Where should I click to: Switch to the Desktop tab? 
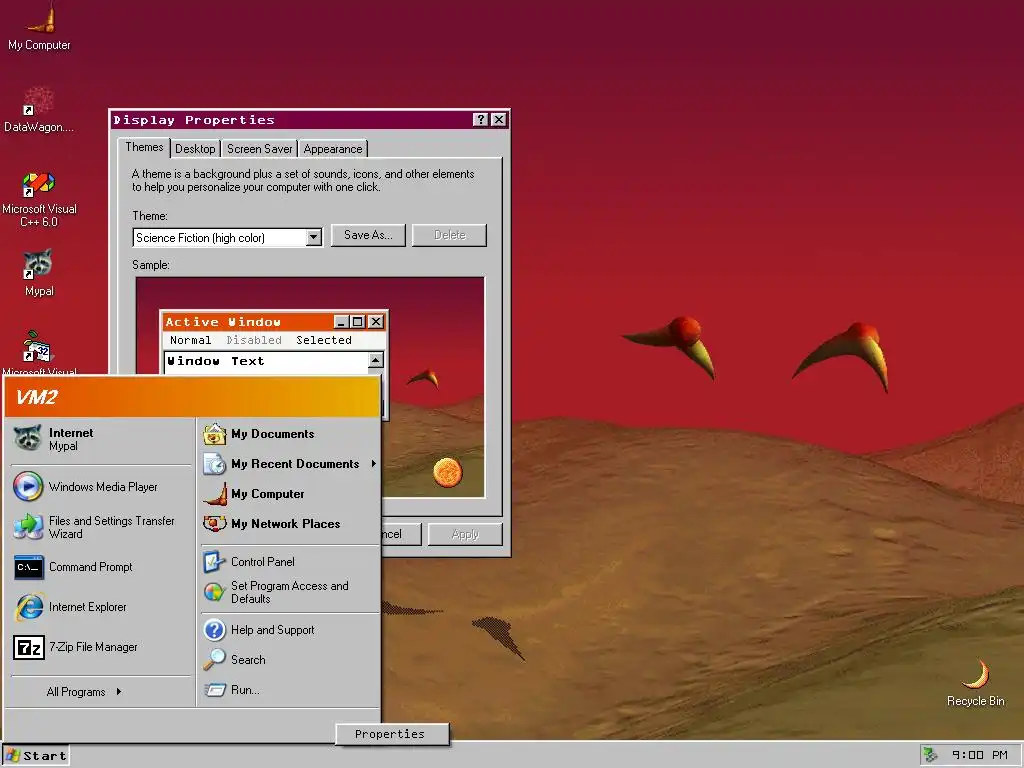(195, 149)
